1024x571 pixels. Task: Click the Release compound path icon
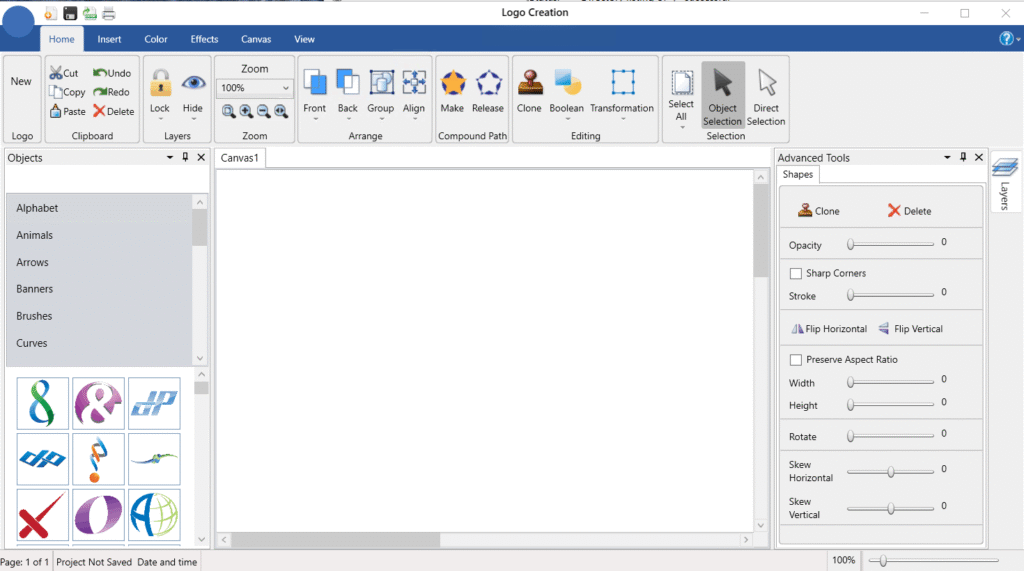488,84
